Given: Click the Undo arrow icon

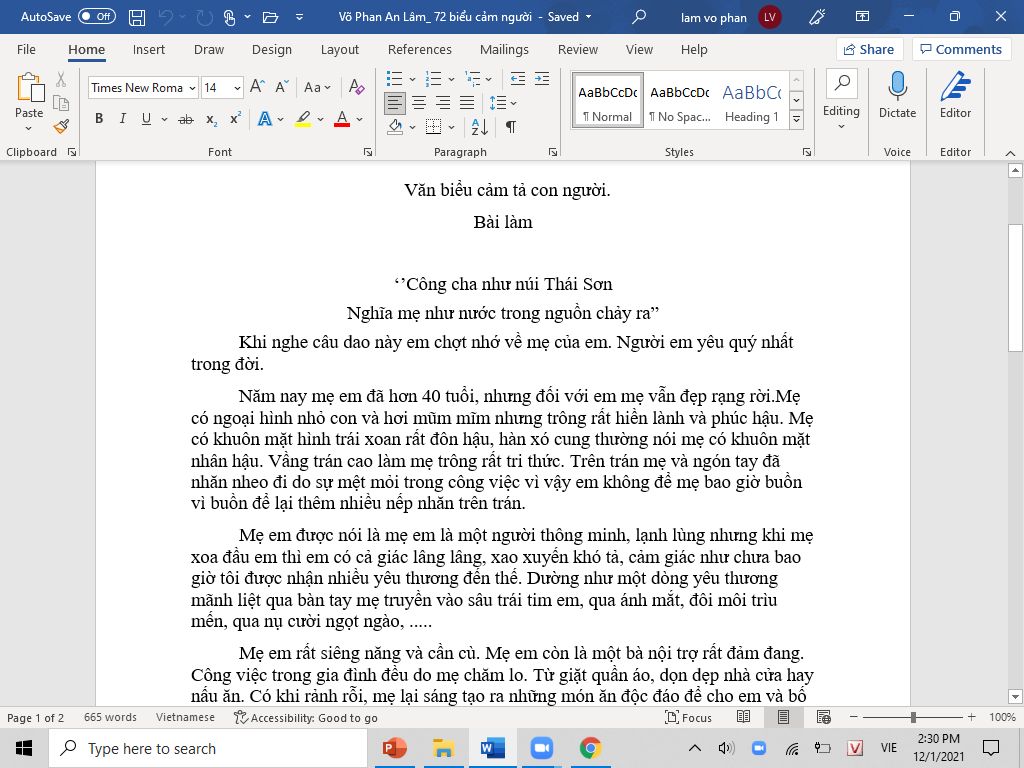Looking at the screenshot, I should click(166, 17).
